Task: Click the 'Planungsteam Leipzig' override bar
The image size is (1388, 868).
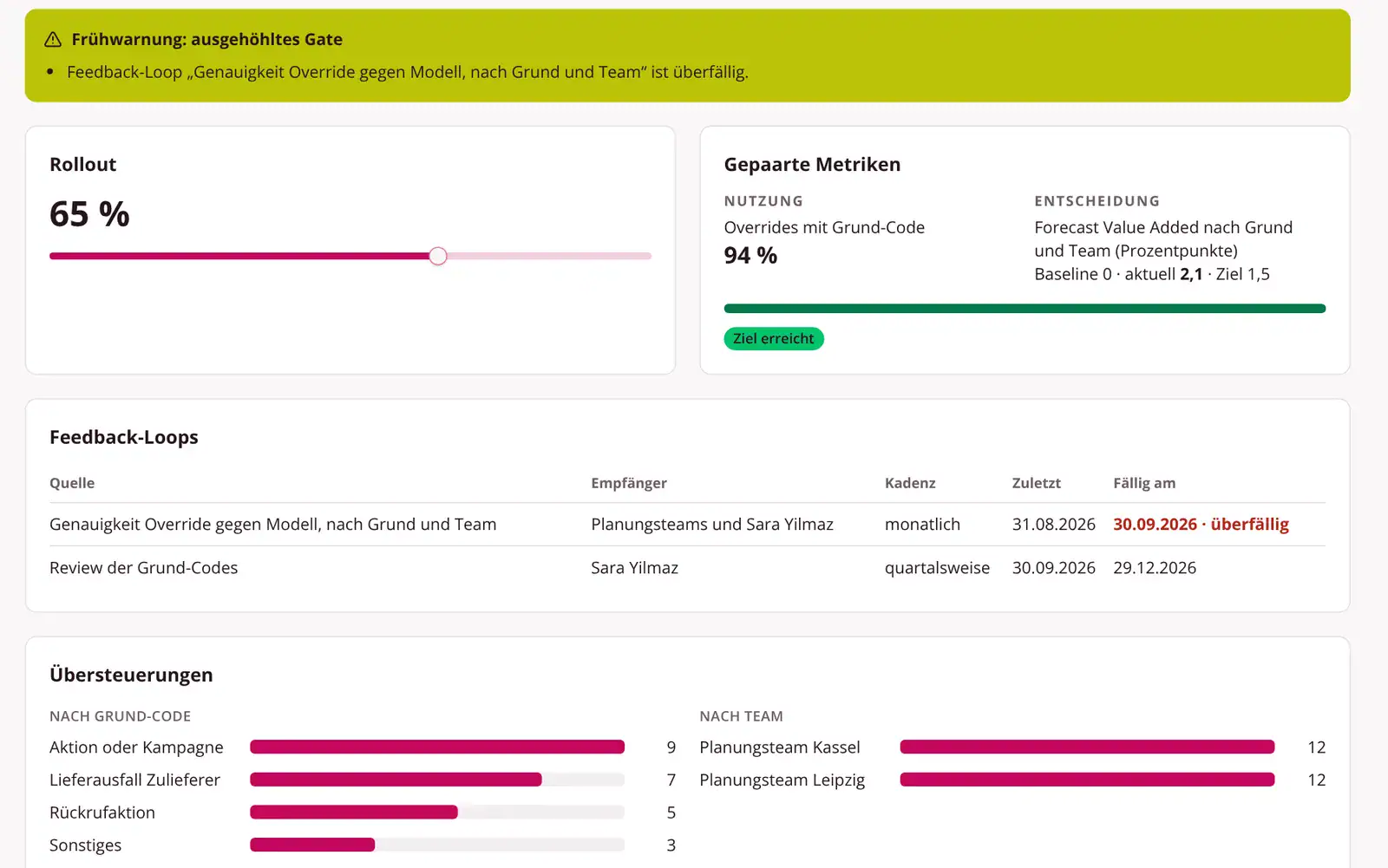Action: pyautogui.click(x=1087, y=780)
